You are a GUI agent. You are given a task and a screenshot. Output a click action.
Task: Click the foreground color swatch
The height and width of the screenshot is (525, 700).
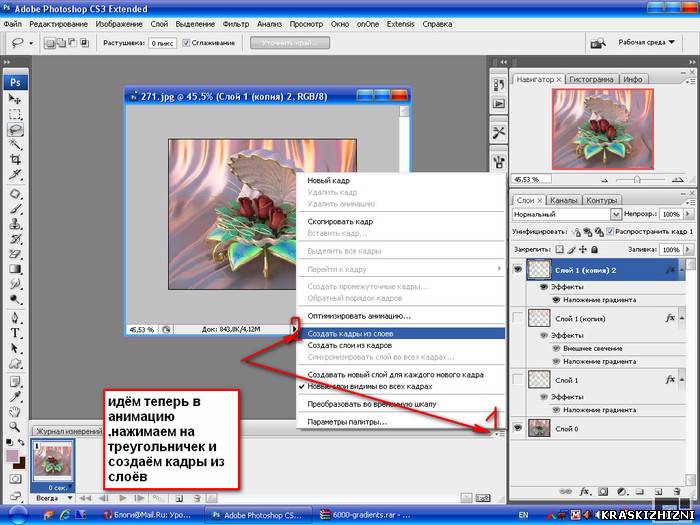[x=12, y=457]
